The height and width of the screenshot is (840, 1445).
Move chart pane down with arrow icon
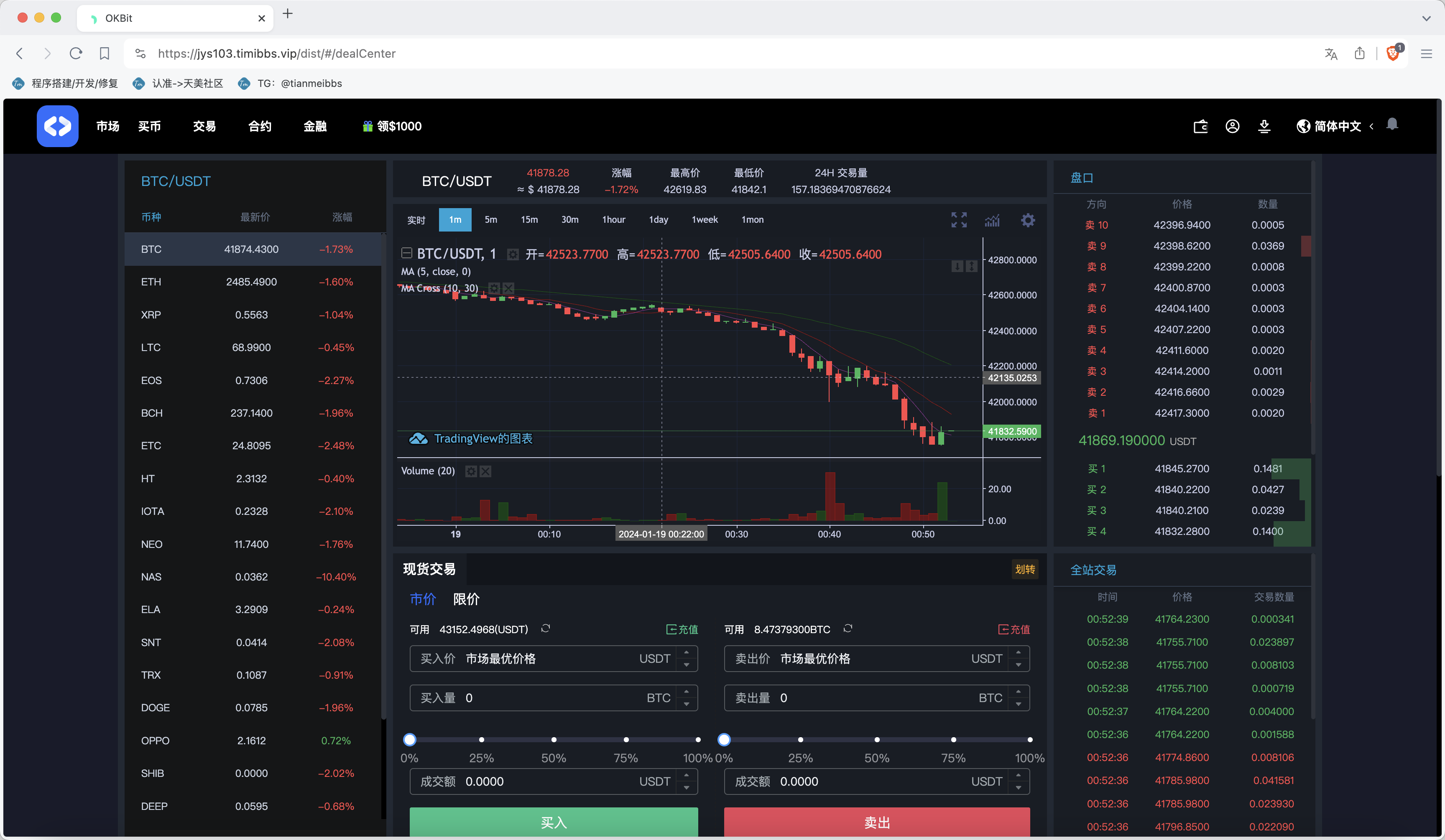(x=957, y=266)
